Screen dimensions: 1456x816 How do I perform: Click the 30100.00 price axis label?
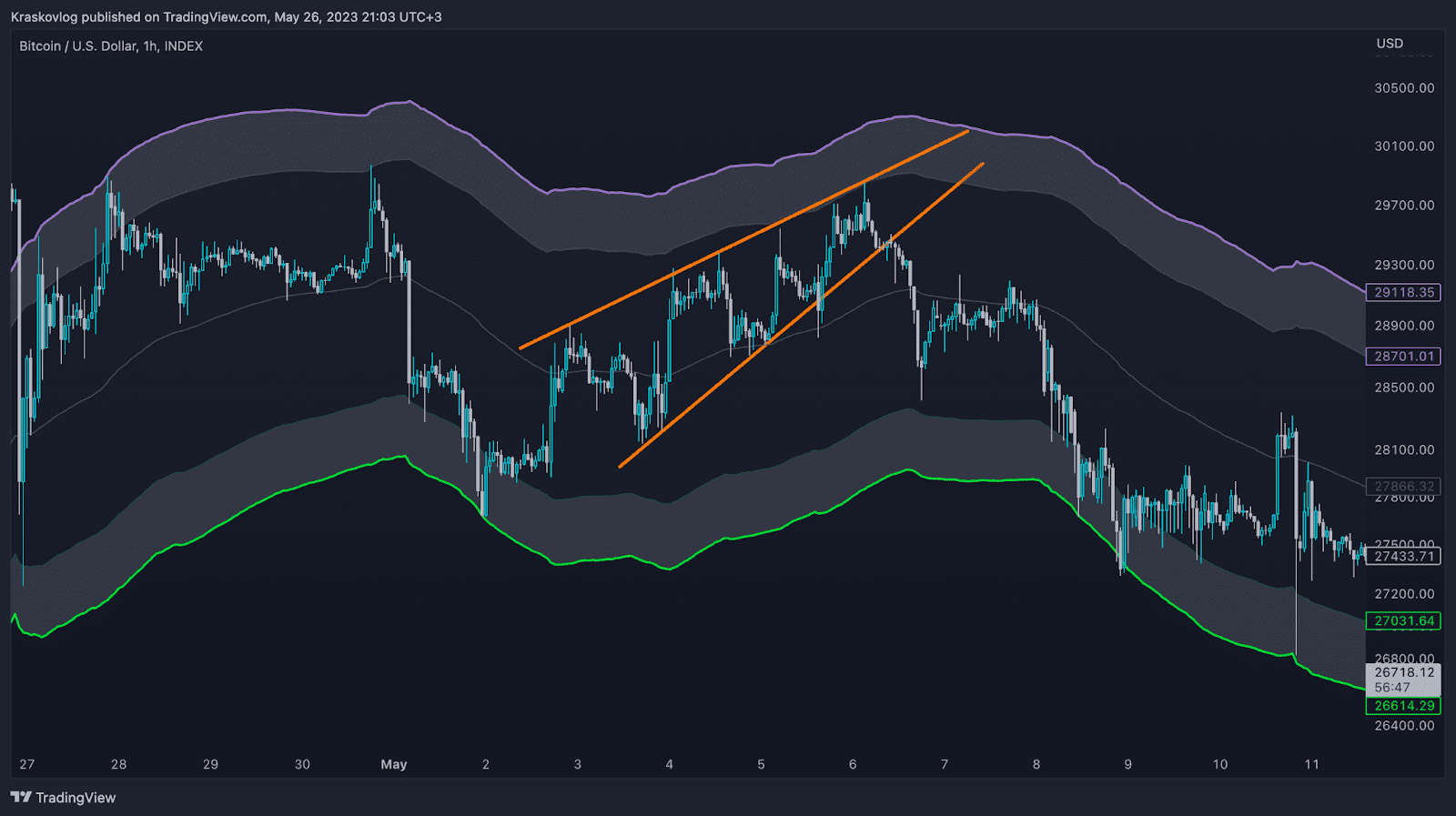click(x=1404, y=146)
